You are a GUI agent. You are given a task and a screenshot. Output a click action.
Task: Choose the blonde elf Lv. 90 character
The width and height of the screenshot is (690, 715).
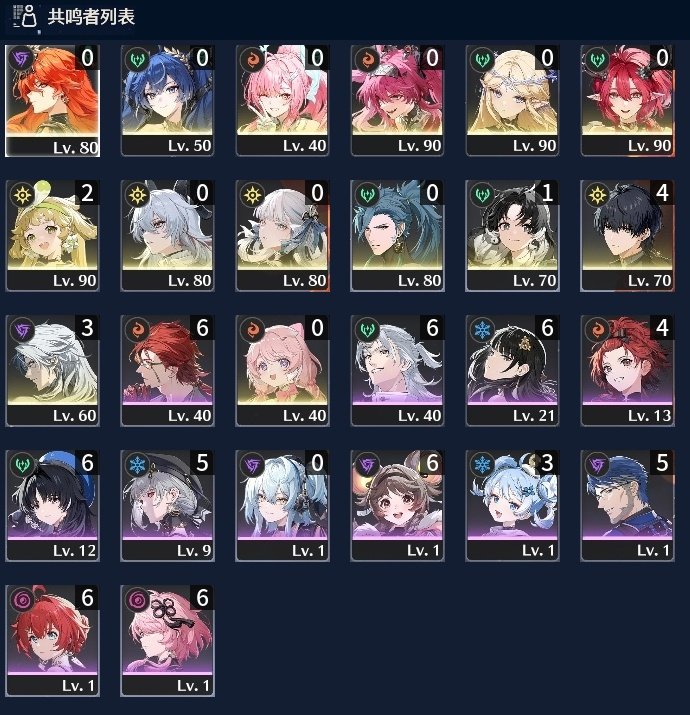coord(512,101)
